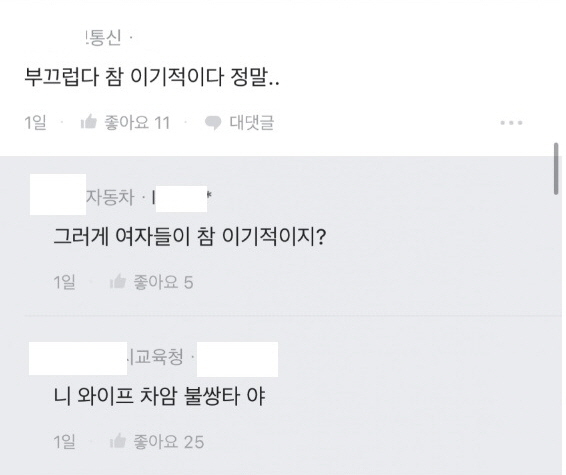Open the 통신 commenter profile
Screen dimensions: 566x475
click(x=104, y=38)
